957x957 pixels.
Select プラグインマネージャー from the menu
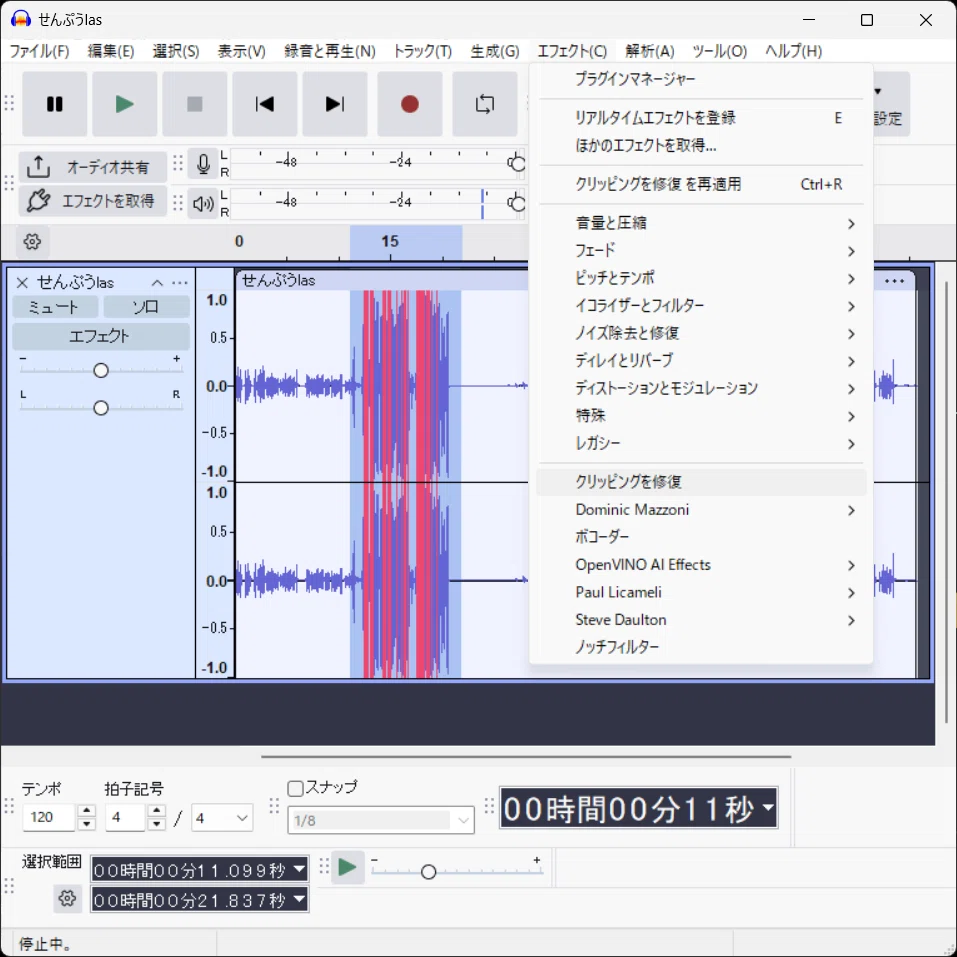coord(701,79)
